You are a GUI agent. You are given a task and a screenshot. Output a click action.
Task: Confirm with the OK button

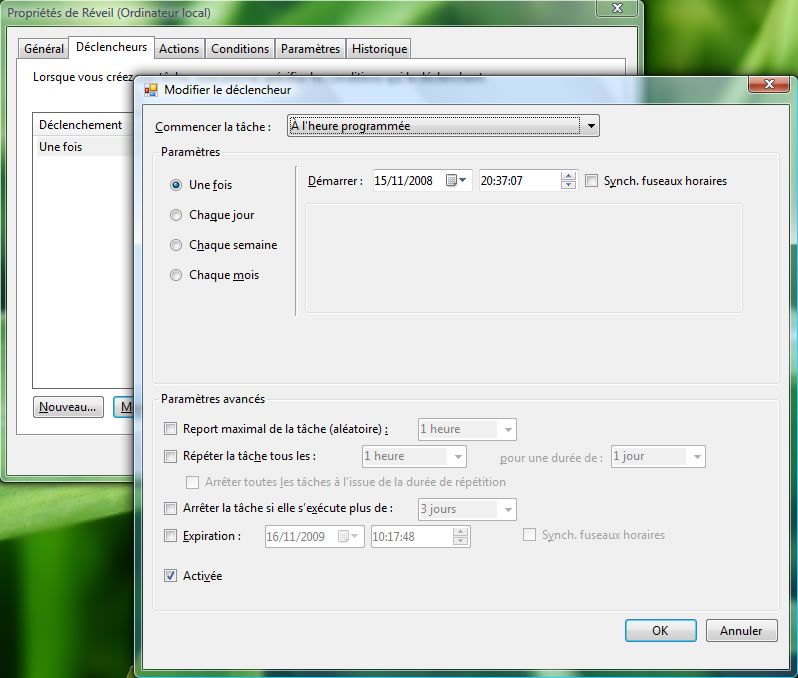[661, 631]
